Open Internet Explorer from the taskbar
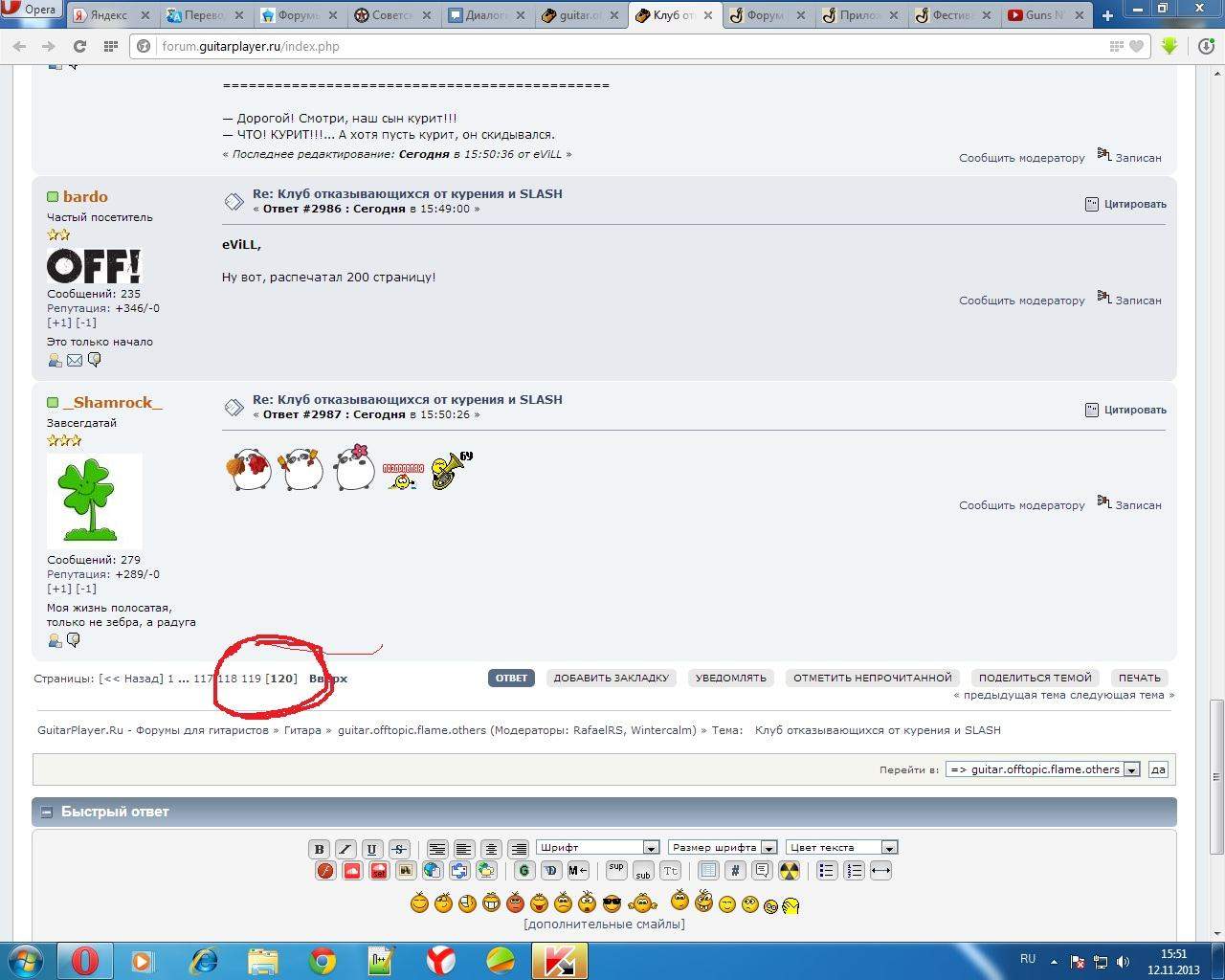 pyautogui.click(x=204, y=961)
